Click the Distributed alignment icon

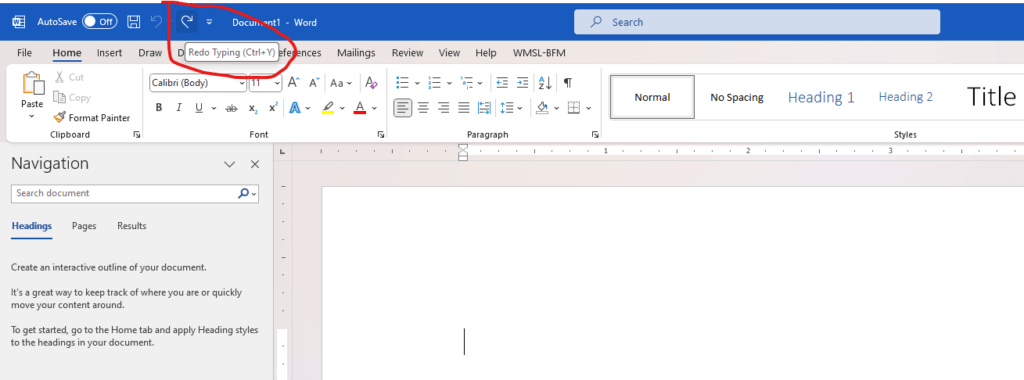click(484, 108)
